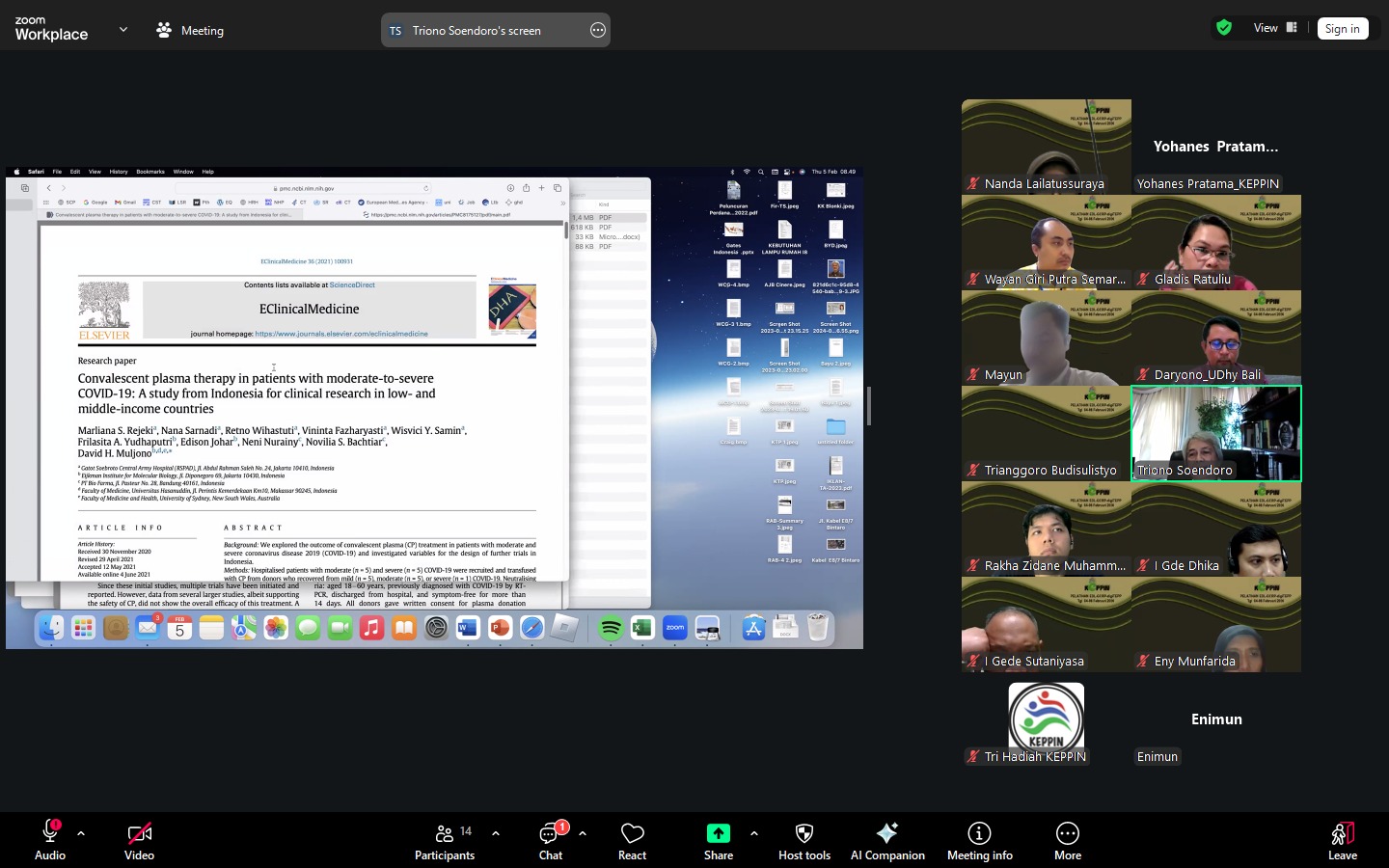
Task: Turn on camera with Video button
Action: click(x=139, y=839)
